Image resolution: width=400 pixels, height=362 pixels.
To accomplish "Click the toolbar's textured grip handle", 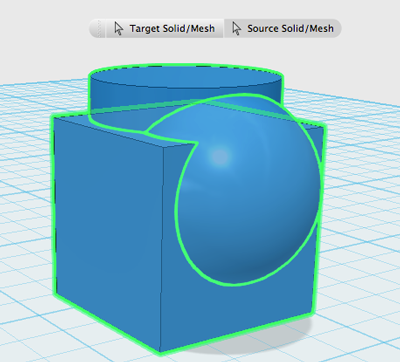I will tap(98, 29).
